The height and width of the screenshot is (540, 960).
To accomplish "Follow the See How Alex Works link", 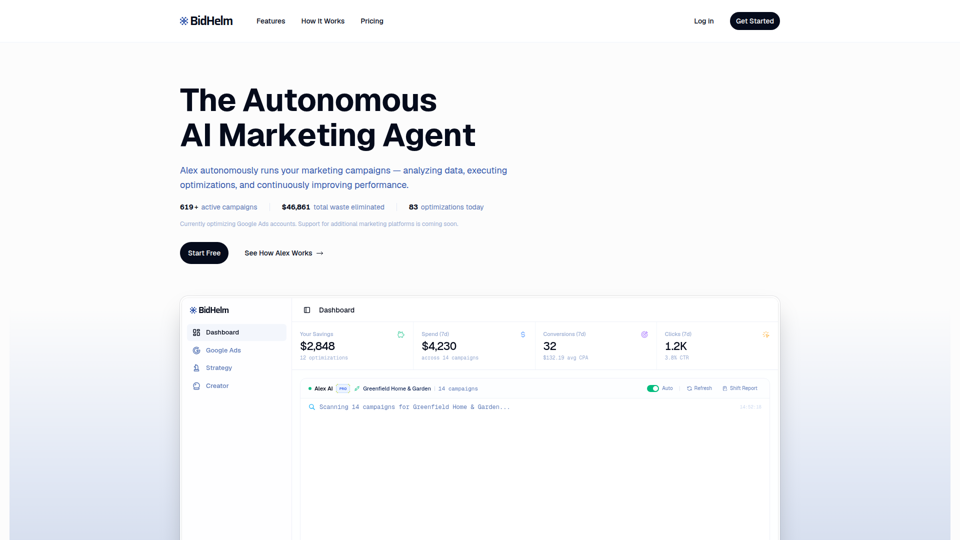I will point(283,253).
